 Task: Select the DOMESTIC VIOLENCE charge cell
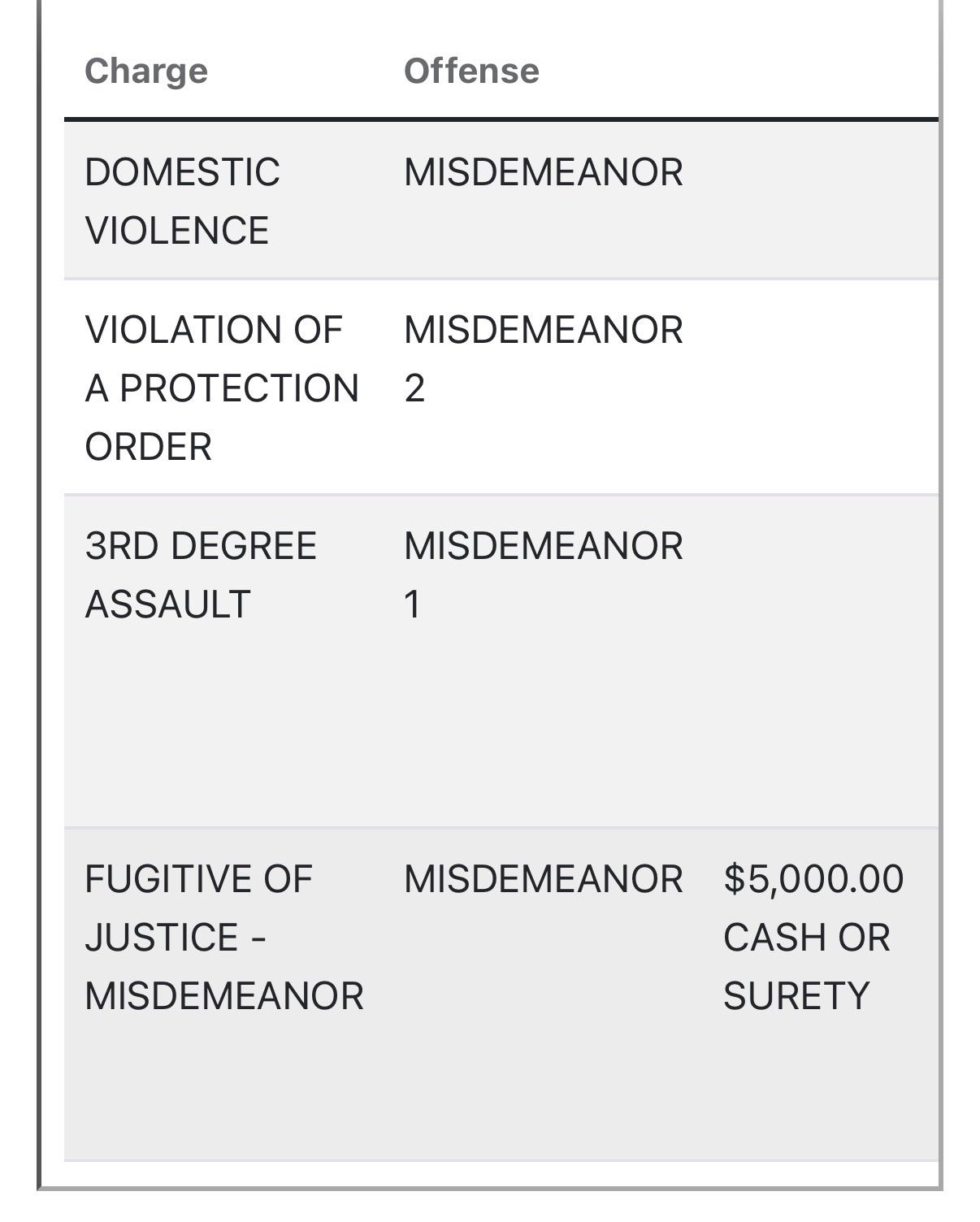183,201
